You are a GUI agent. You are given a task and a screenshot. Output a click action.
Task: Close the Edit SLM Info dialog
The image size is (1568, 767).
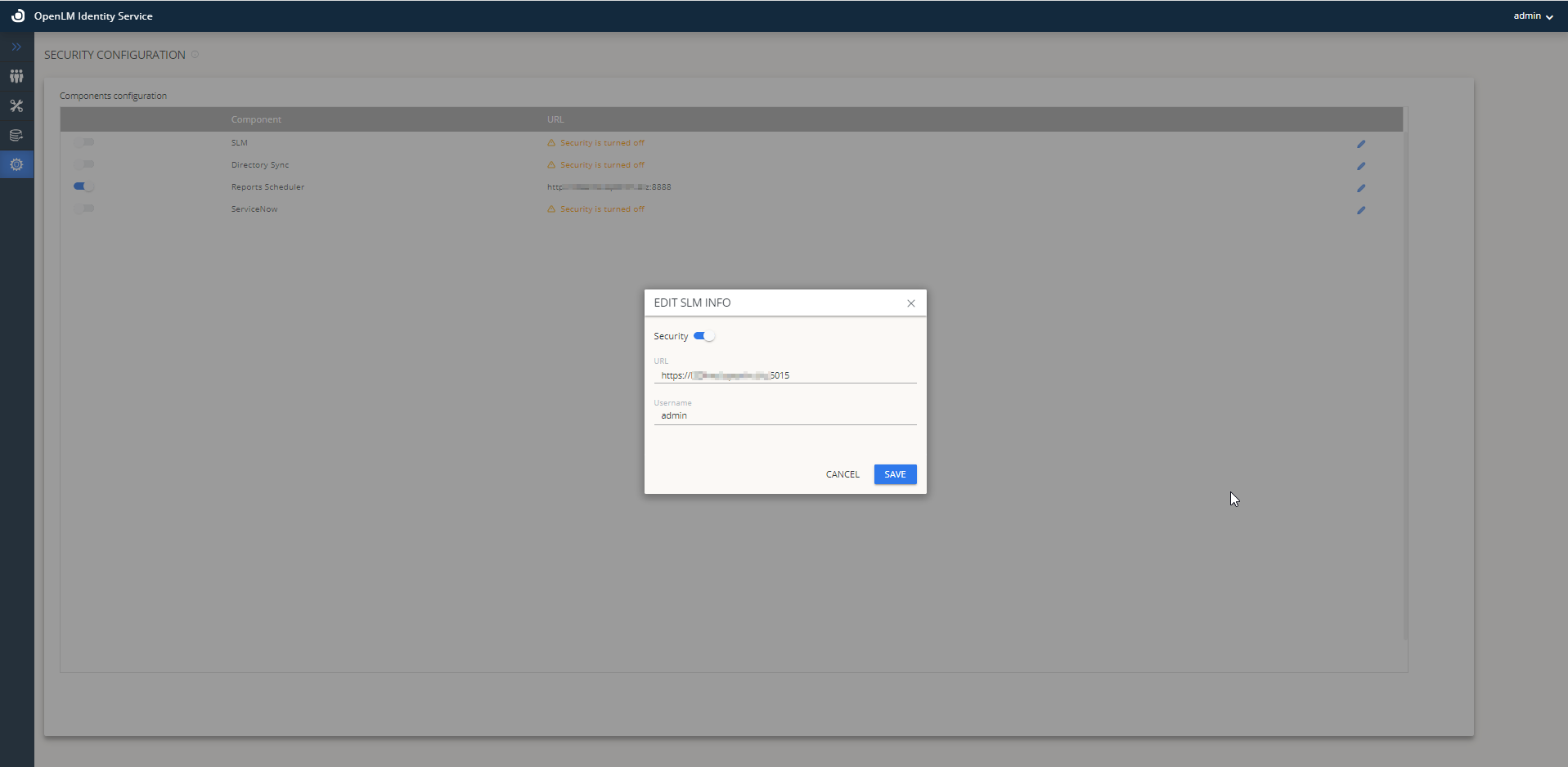(910, 303)
